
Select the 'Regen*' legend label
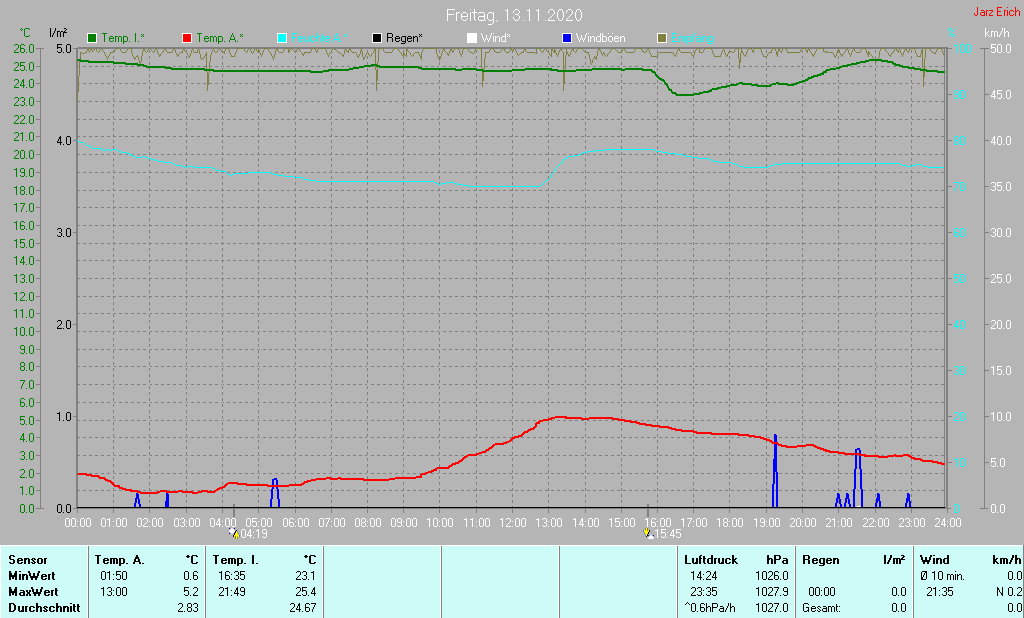coord(404,39)
